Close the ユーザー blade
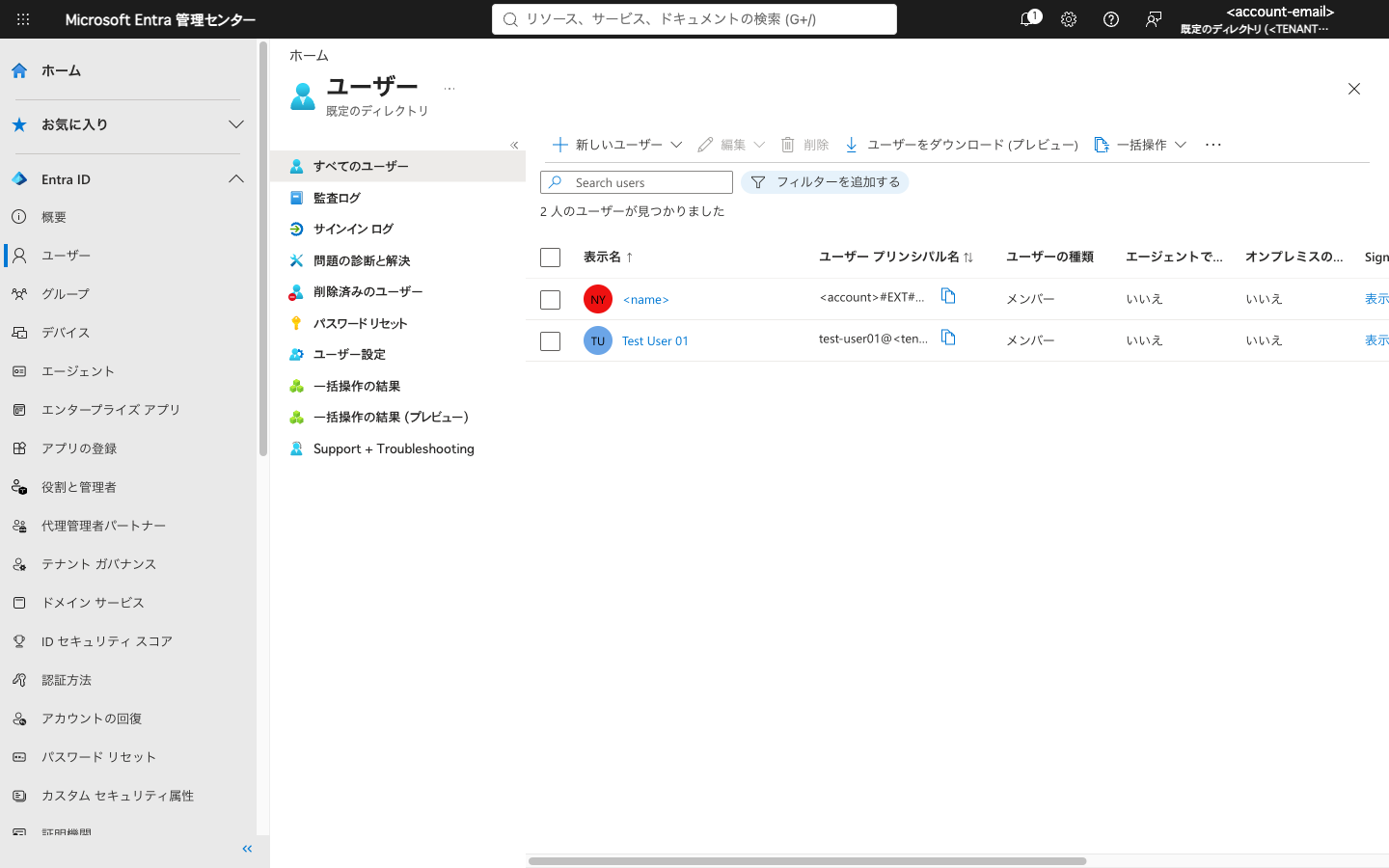 pos(1354,89)
